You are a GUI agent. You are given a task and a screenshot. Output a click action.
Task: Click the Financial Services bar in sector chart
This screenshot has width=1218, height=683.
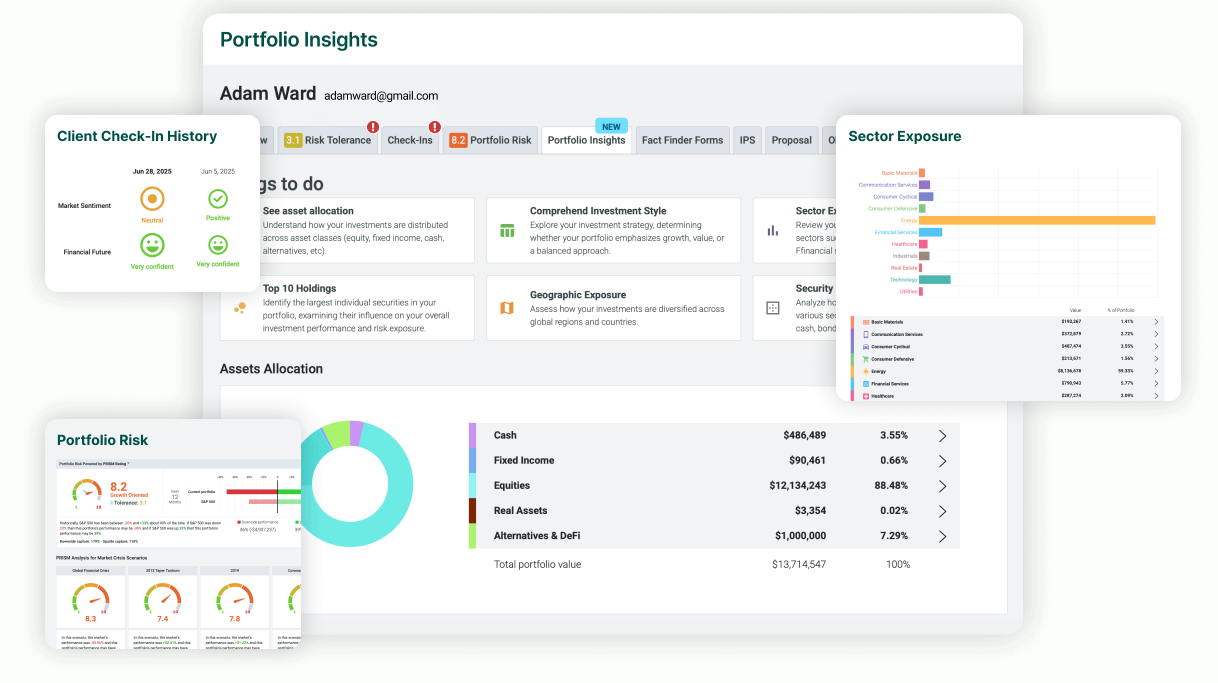point(930,232)
